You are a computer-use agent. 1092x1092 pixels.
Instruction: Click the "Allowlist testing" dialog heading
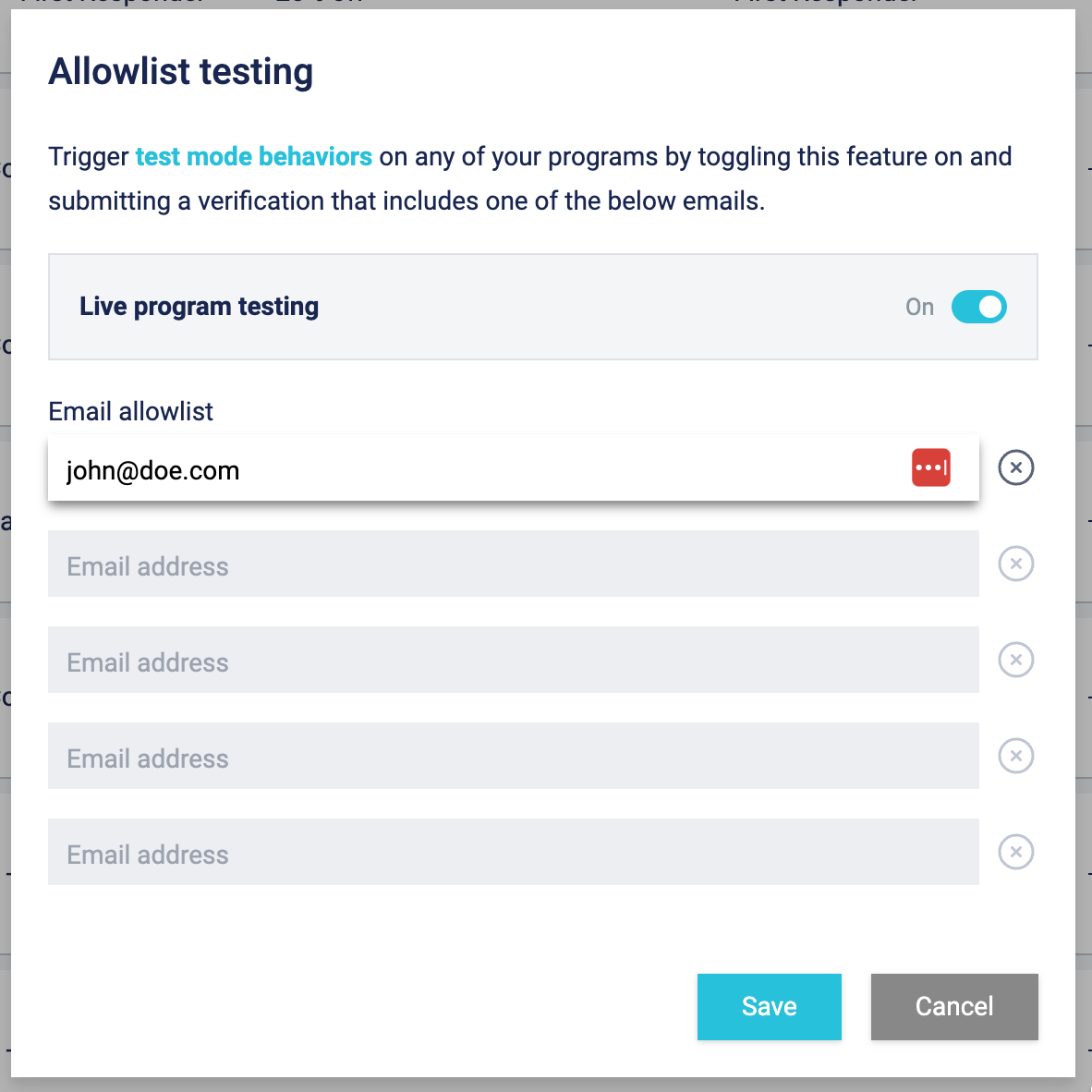181,72
